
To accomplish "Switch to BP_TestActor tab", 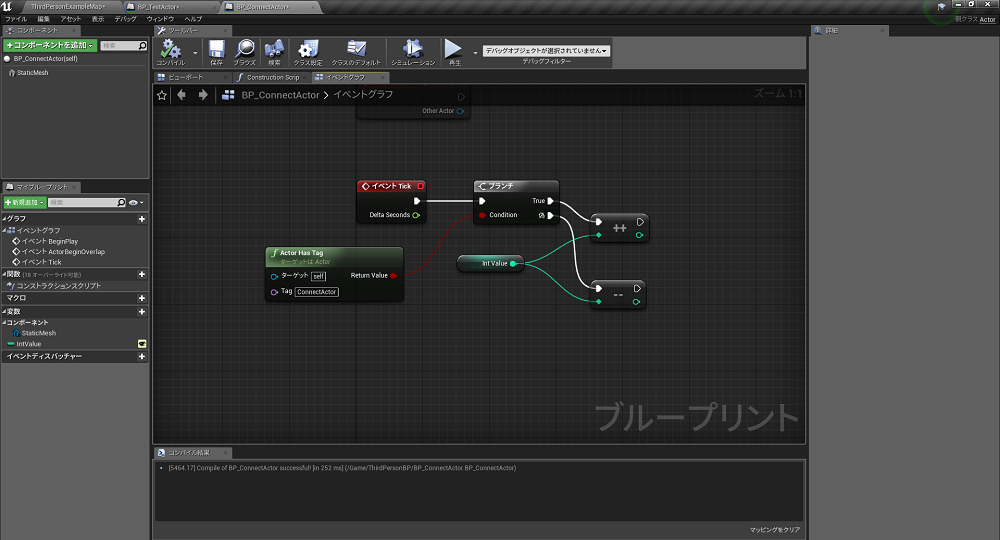I will pyautogui.click(x=158, y=7).
